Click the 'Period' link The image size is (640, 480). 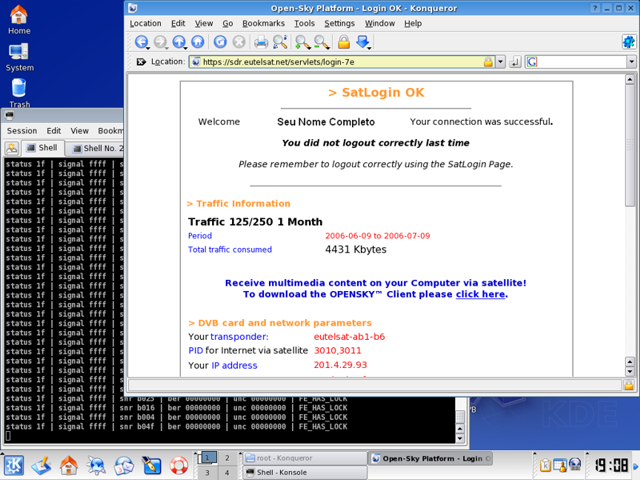[200, 236]
